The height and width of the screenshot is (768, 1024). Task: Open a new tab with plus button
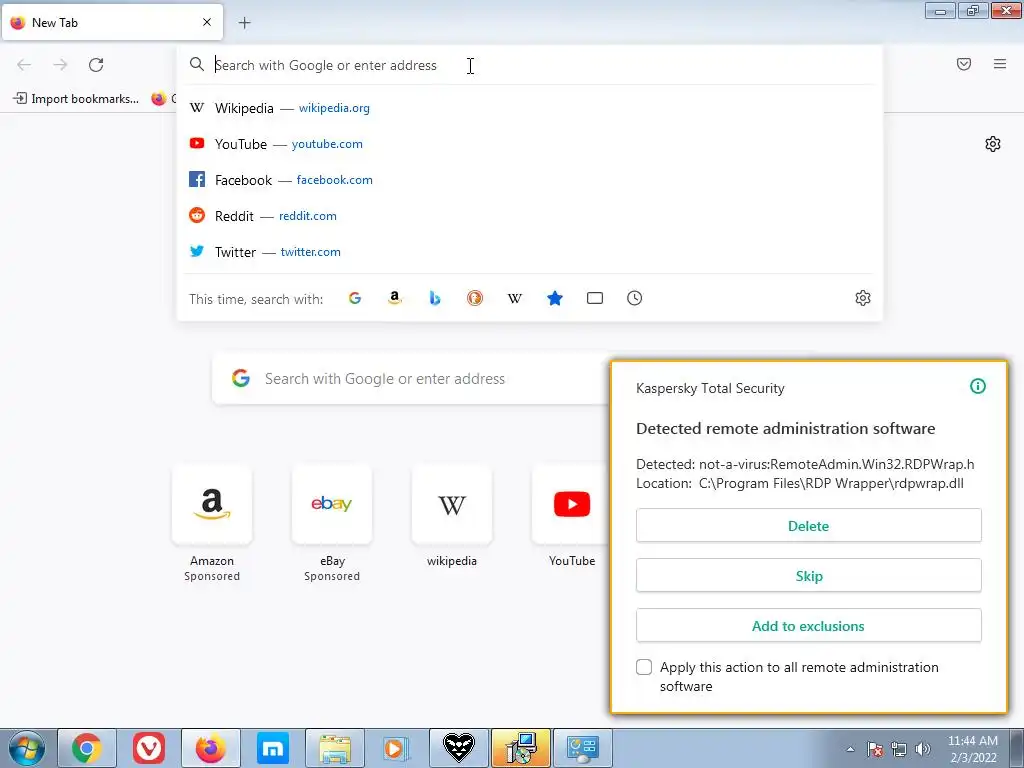(x=244, y=23)
